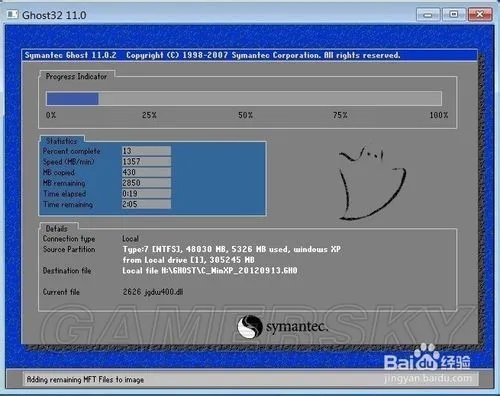Screen dimensions: 500x396
Task: Select the MB copied value field
Action: [146, 172]
